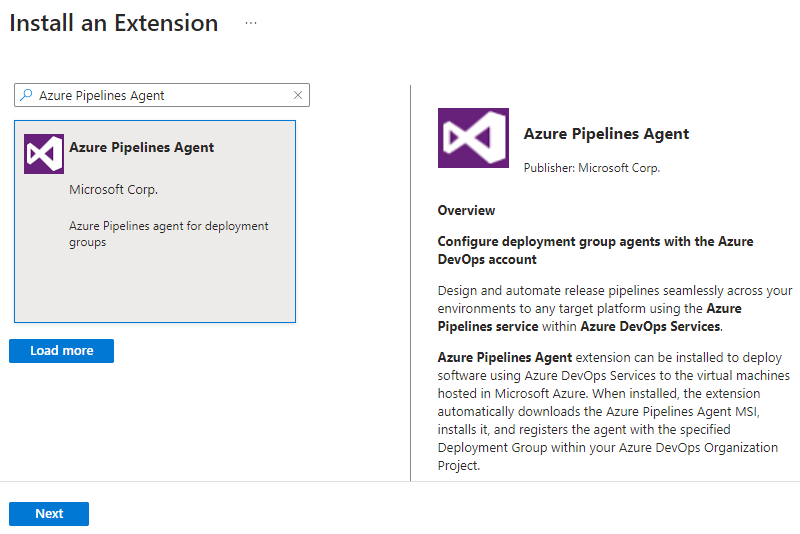
Task: Click the search magnifier icon
Action: 26,95
